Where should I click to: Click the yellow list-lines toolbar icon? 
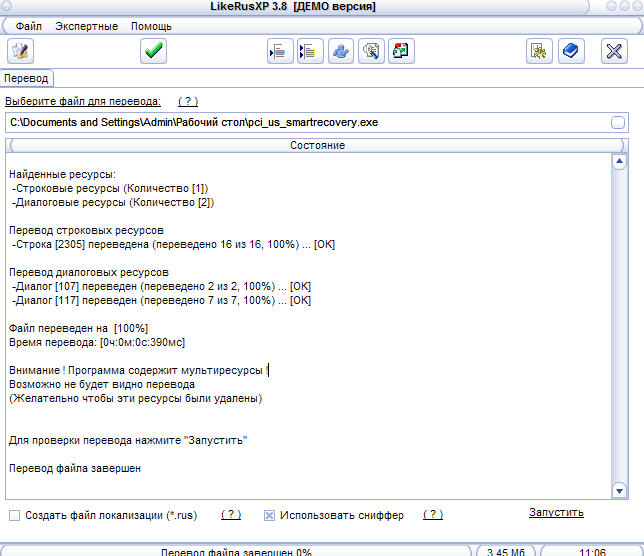tap(310, 51)
